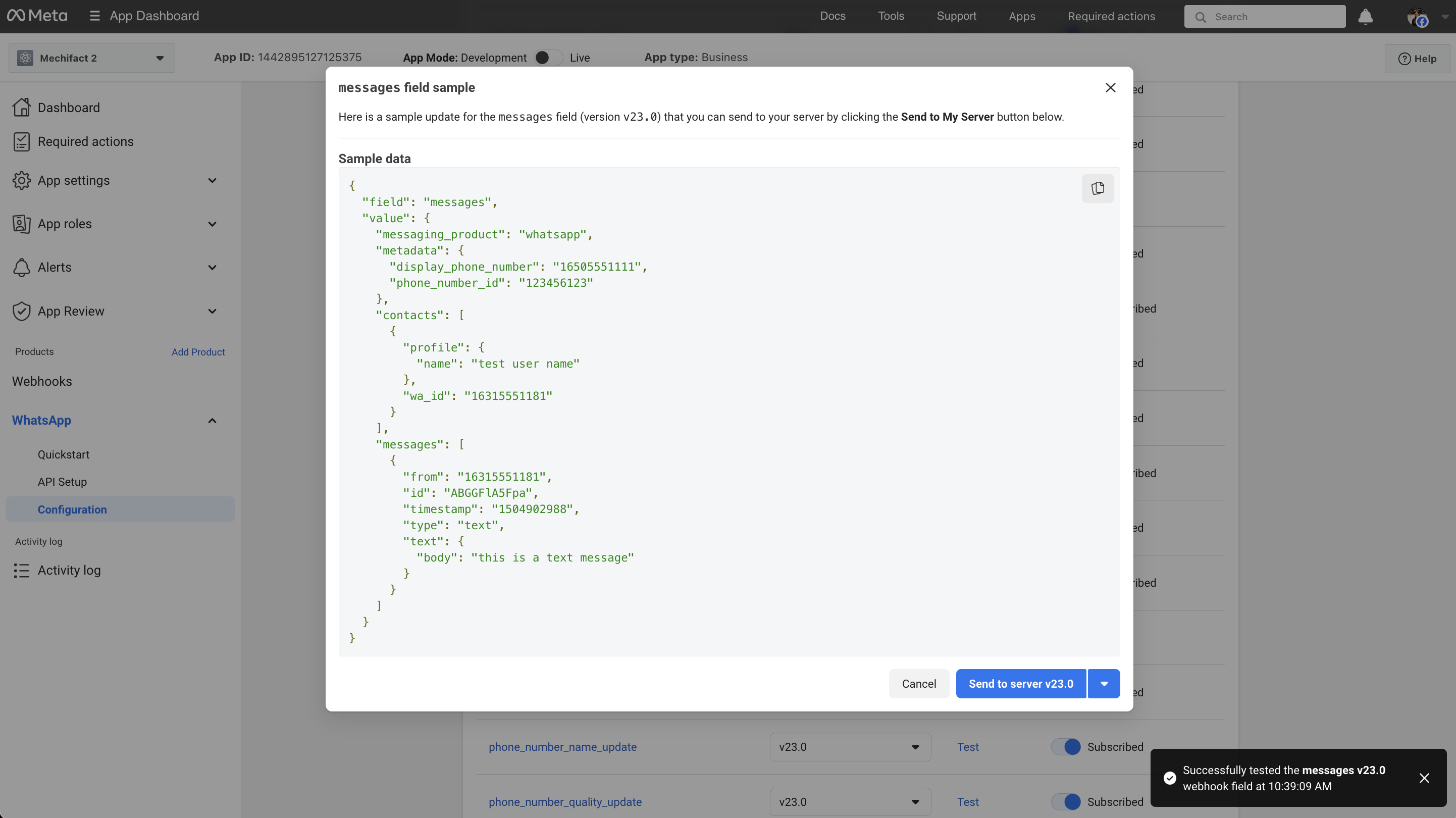Toggle App Mode from Development to Live
Image resolution: width=1456 pixels, height=818 pixels.
547,58
